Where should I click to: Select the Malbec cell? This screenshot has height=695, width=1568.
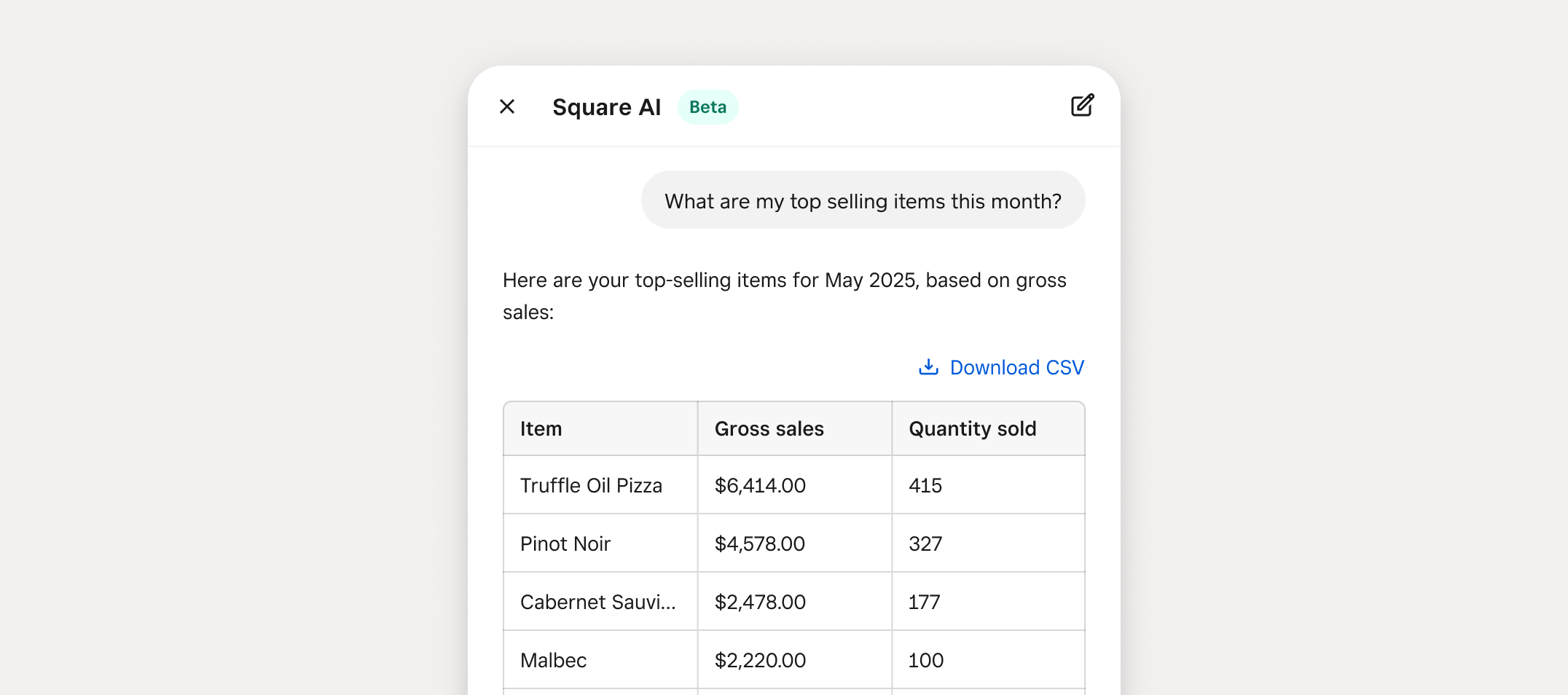tap(600, 660)
